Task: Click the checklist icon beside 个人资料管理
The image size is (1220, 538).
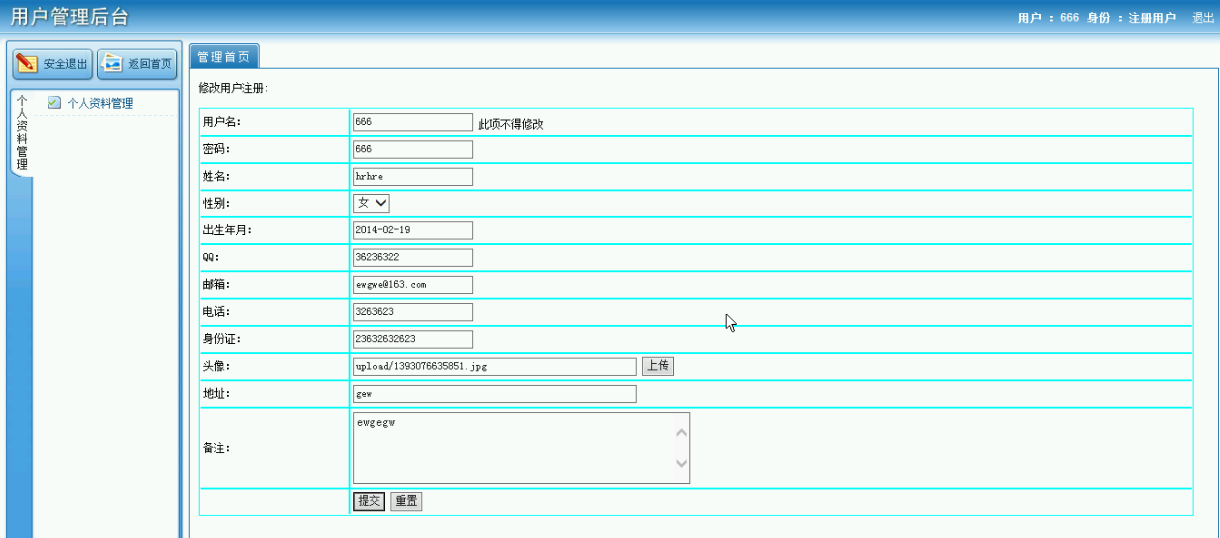Action: [54, 103]
